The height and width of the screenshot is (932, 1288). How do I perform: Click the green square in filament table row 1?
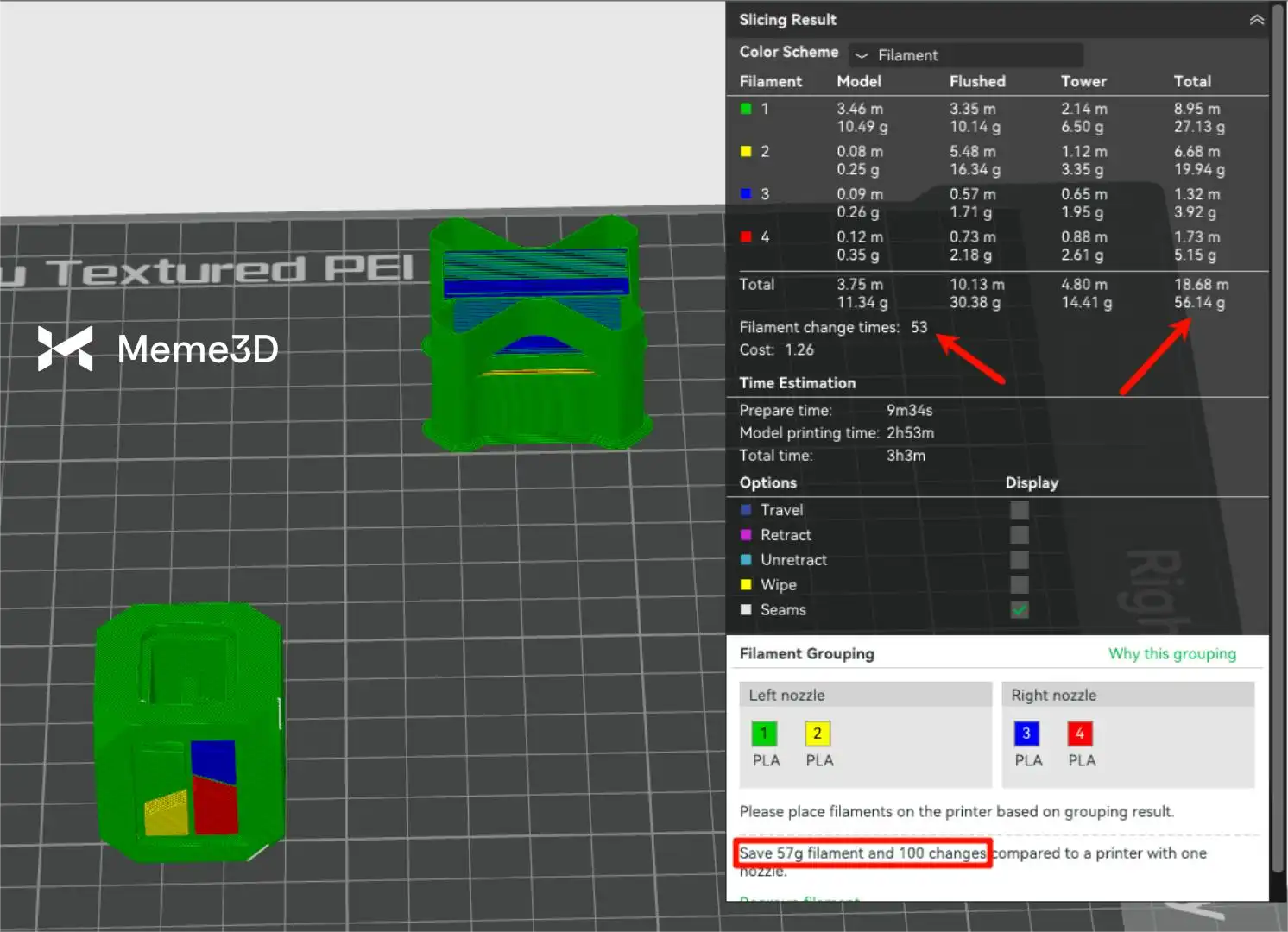[x=746, y=109]
